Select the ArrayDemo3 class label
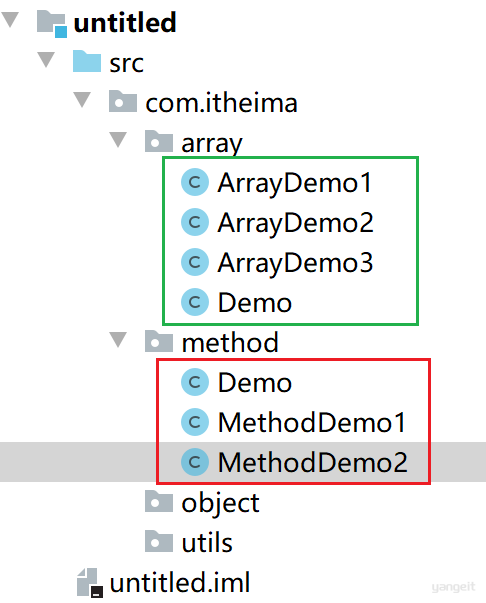486x603 pixels. point(295,263)
